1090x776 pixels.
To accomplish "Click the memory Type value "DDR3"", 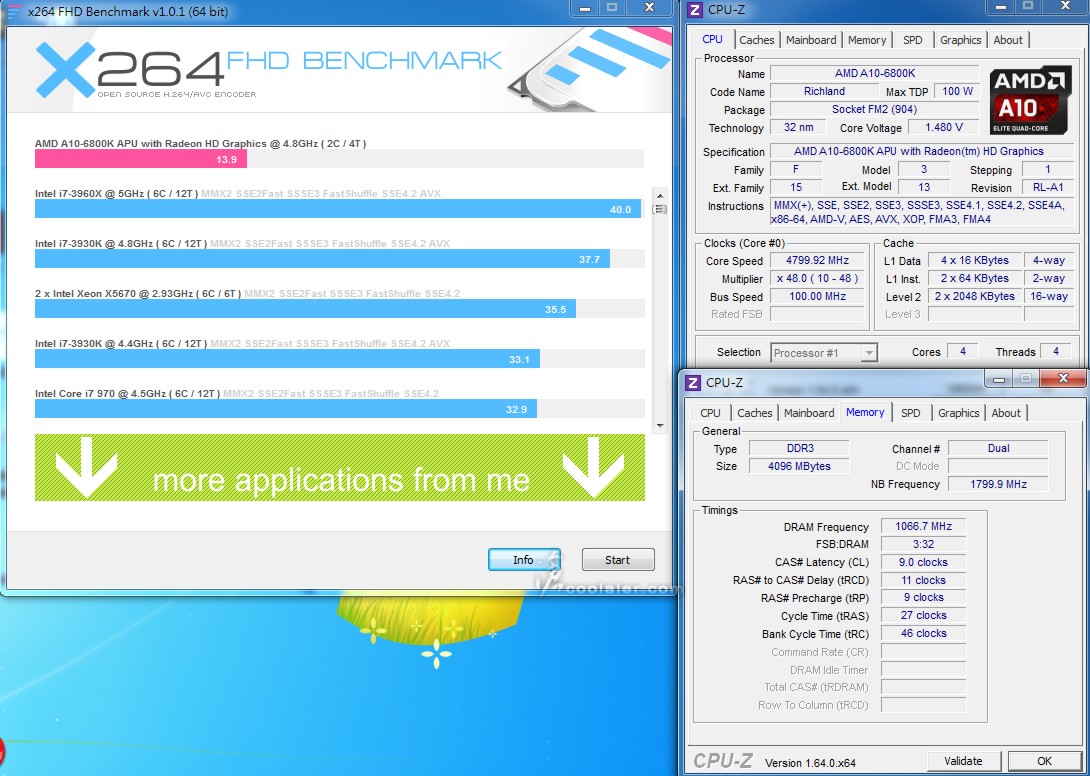I will tap(799, 448).
